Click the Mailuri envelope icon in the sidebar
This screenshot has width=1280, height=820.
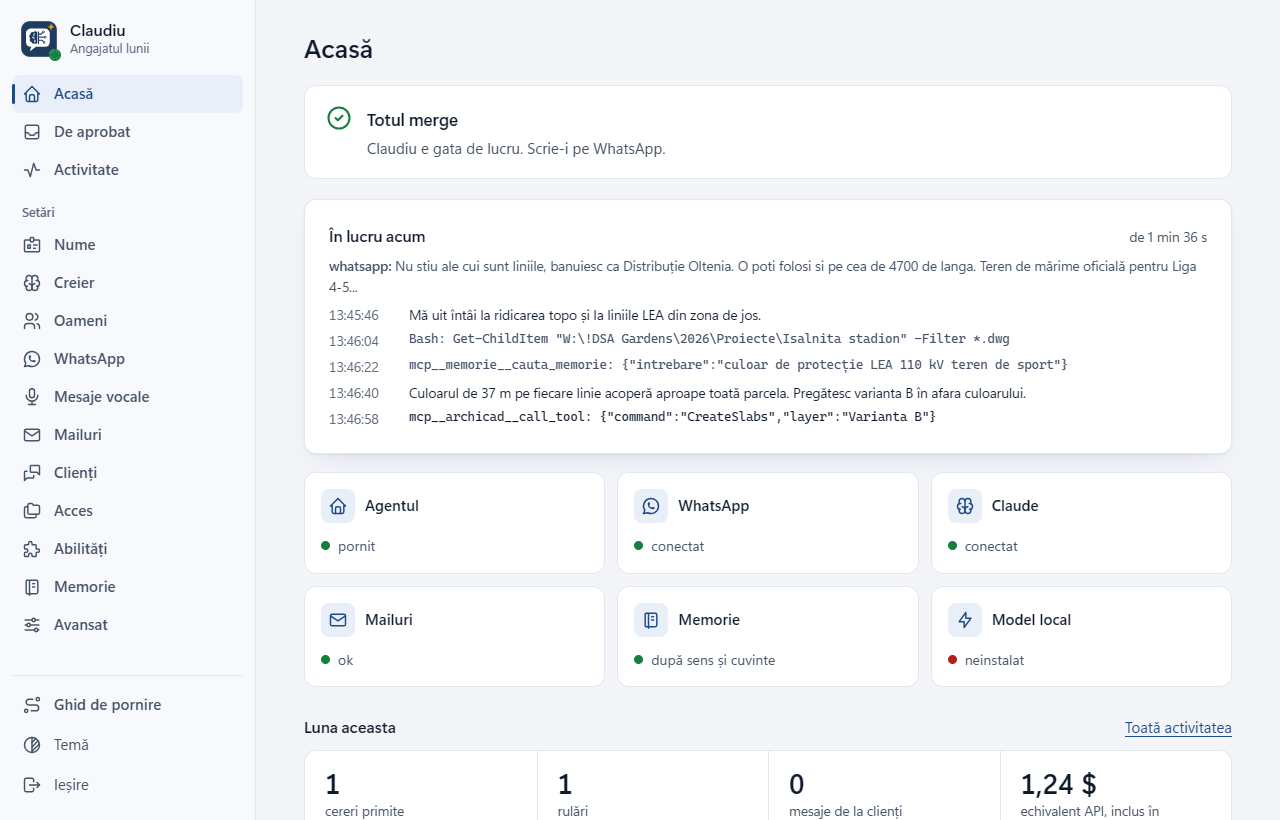point(32,435)
